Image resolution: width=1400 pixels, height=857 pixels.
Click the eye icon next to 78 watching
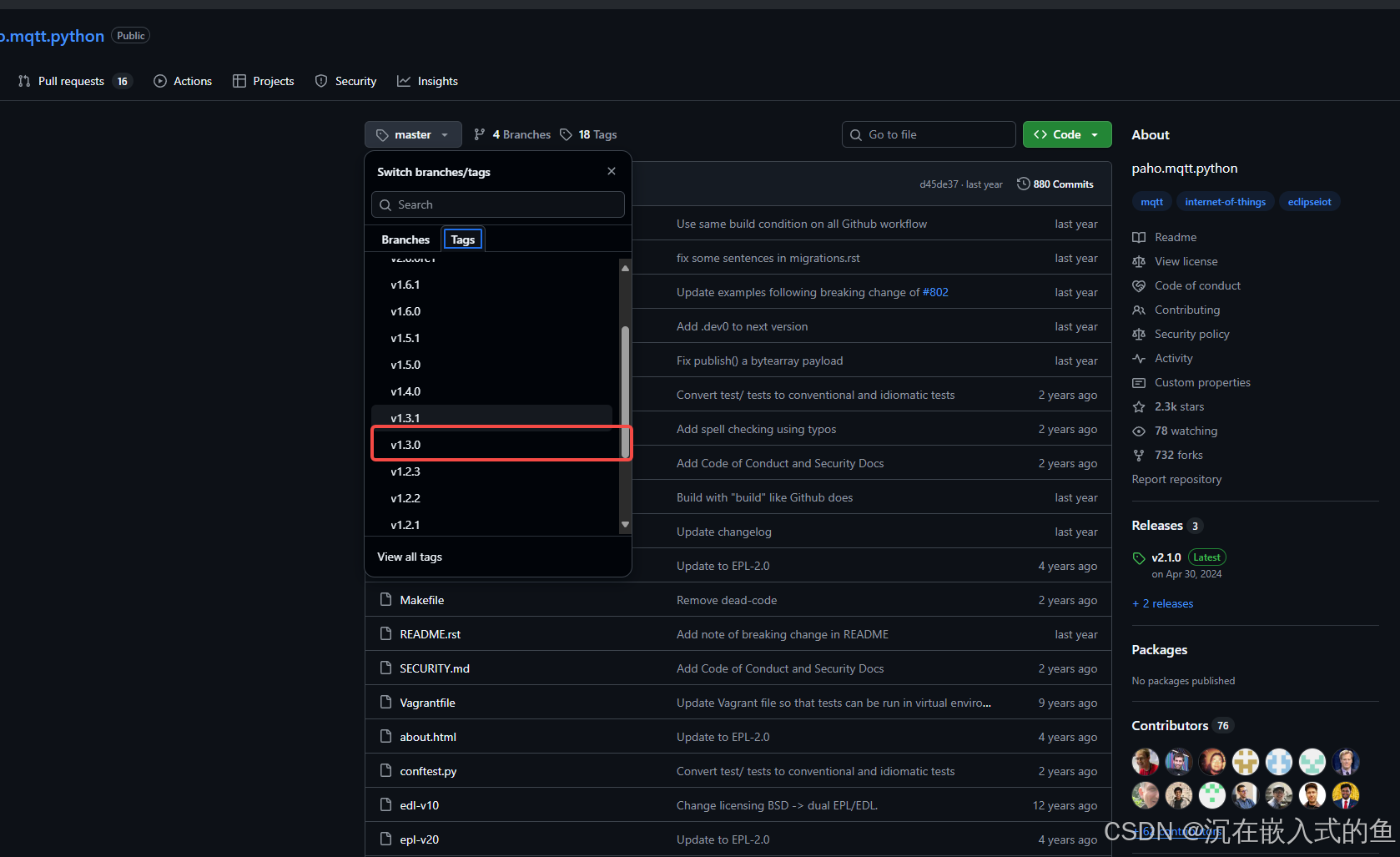[x=1139, y=431]
